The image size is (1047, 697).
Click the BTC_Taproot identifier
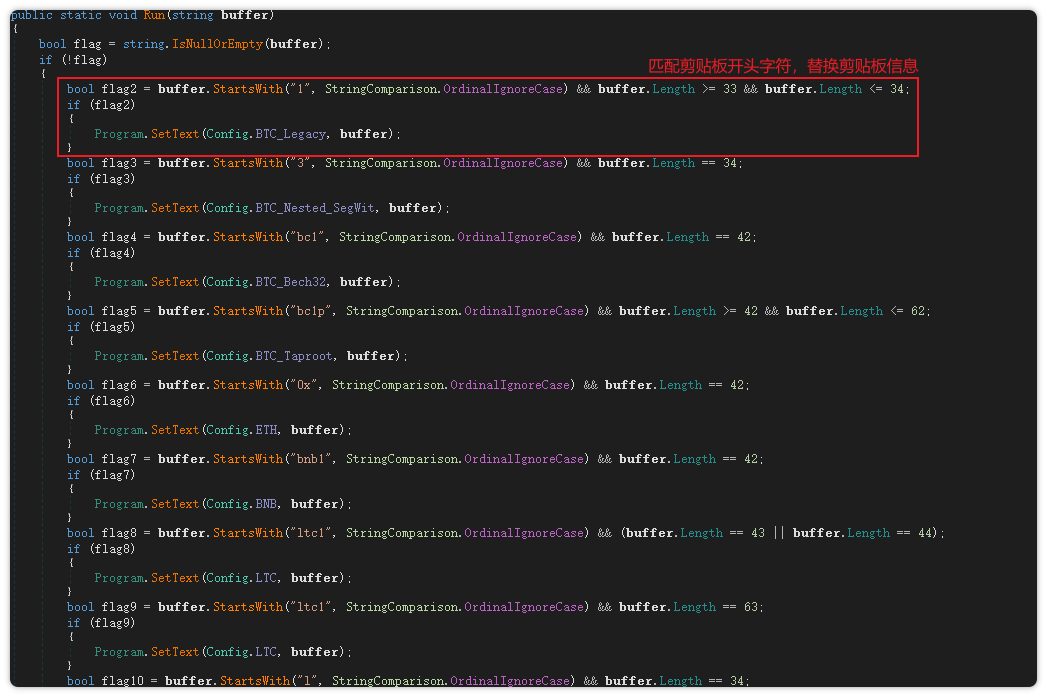coord(293,356)
